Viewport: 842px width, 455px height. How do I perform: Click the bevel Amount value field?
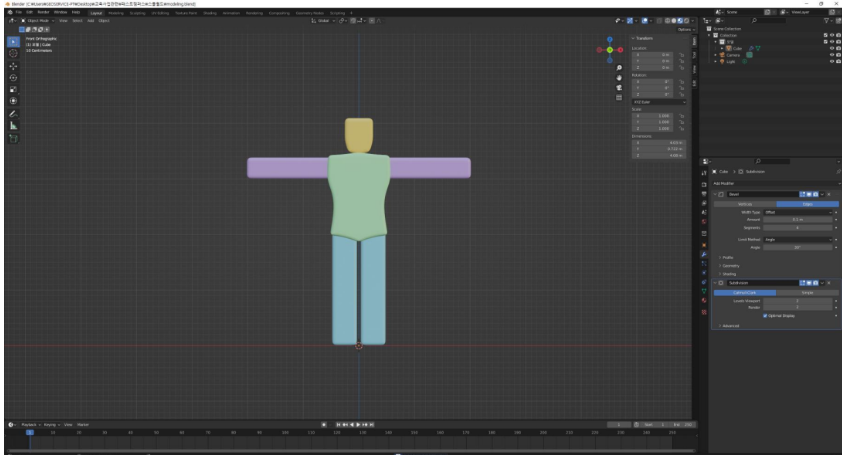[x=796, y=219]
